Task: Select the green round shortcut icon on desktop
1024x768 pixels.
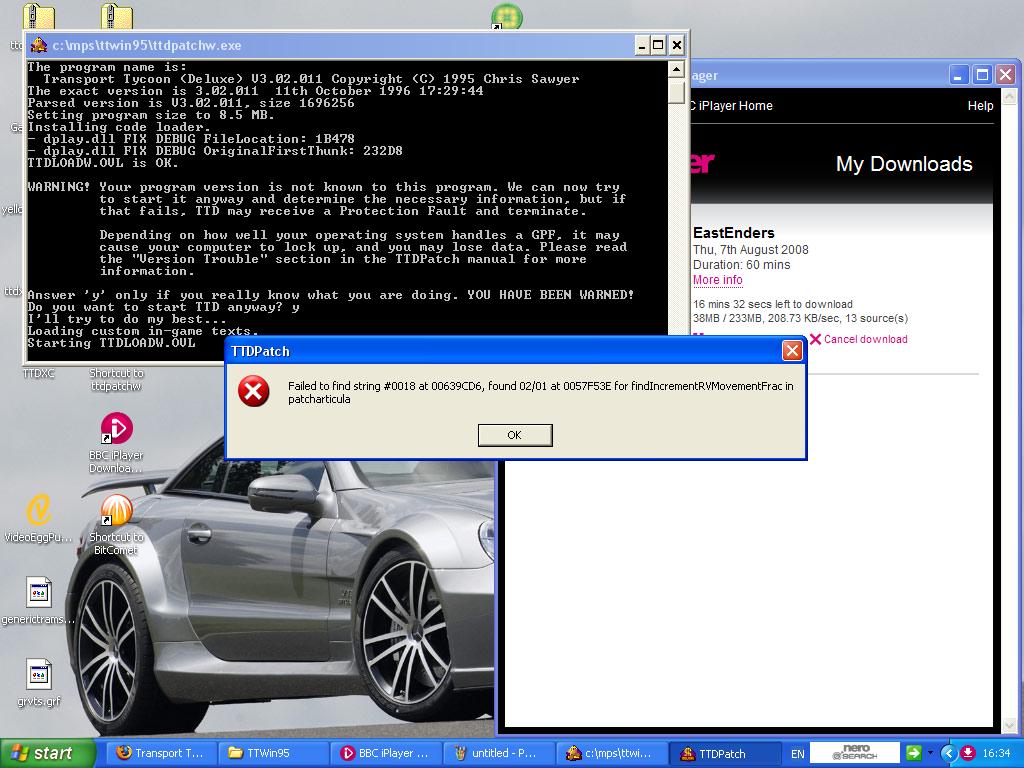Action: pos(507,16)
